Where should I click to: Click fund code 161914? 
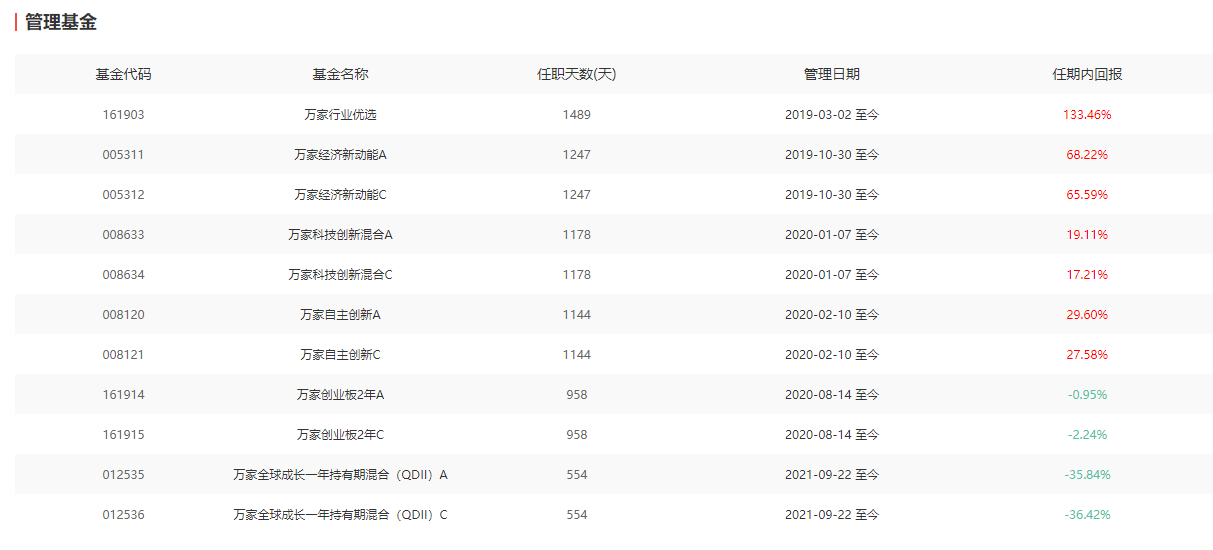point(124,395)
